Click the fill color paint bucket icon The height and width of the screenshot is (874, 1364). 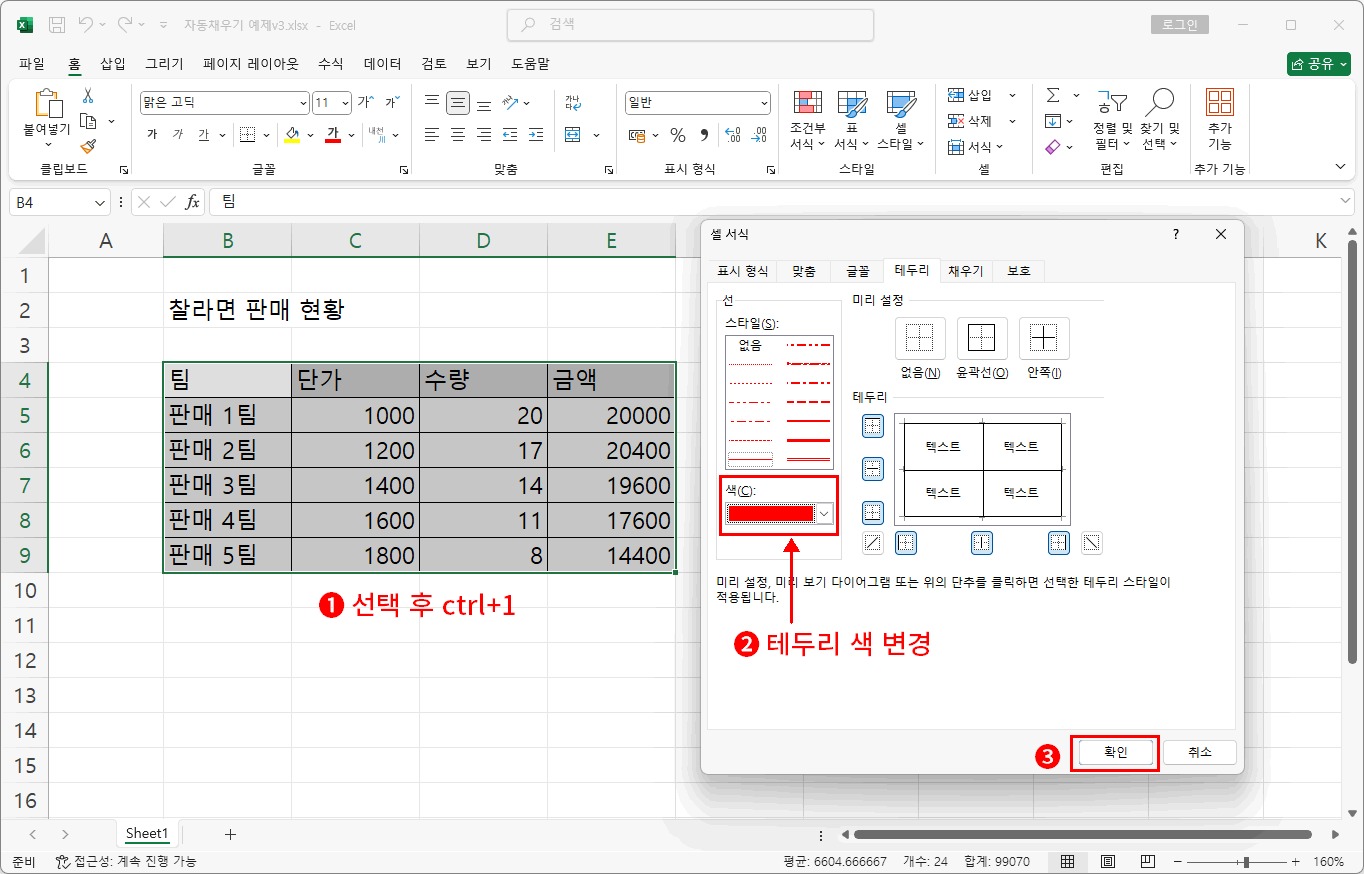coord(292,134)
